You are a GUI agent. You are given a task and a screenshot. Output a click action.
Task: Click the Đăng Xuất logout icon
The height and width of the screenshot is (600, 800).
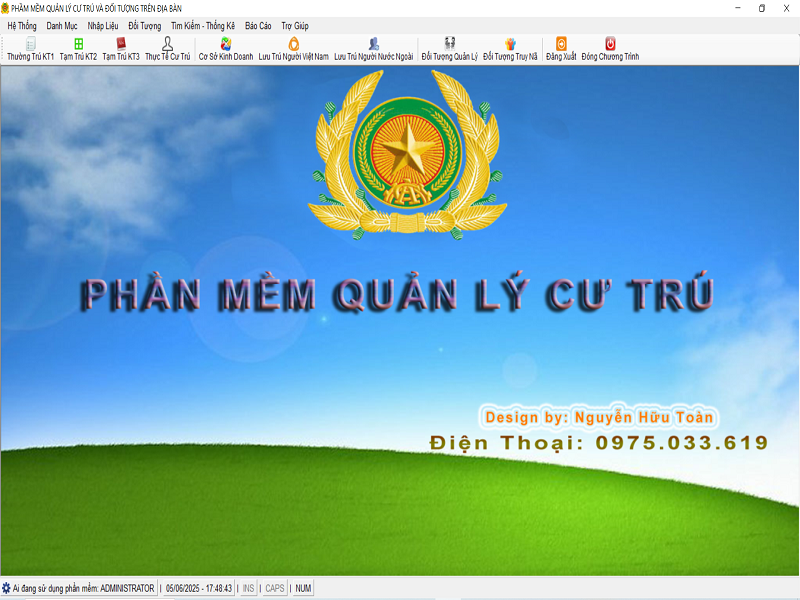coord(561,44)
